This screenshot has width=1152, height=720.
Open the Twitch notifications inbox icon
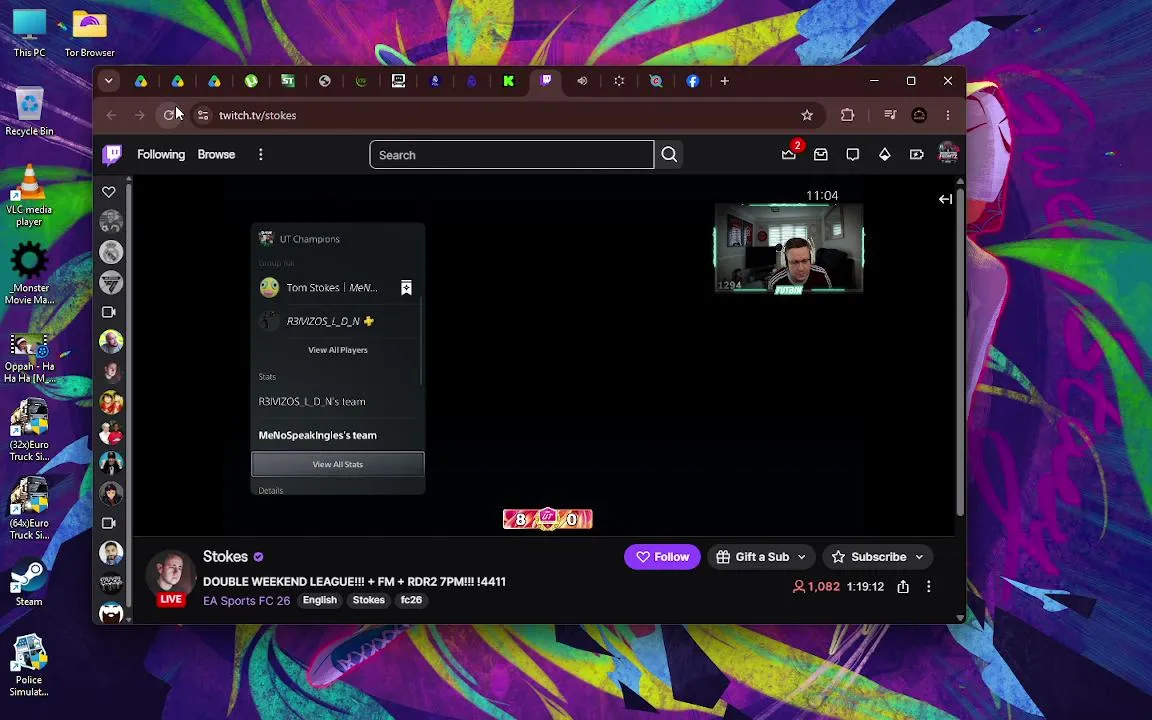[821, 154]
